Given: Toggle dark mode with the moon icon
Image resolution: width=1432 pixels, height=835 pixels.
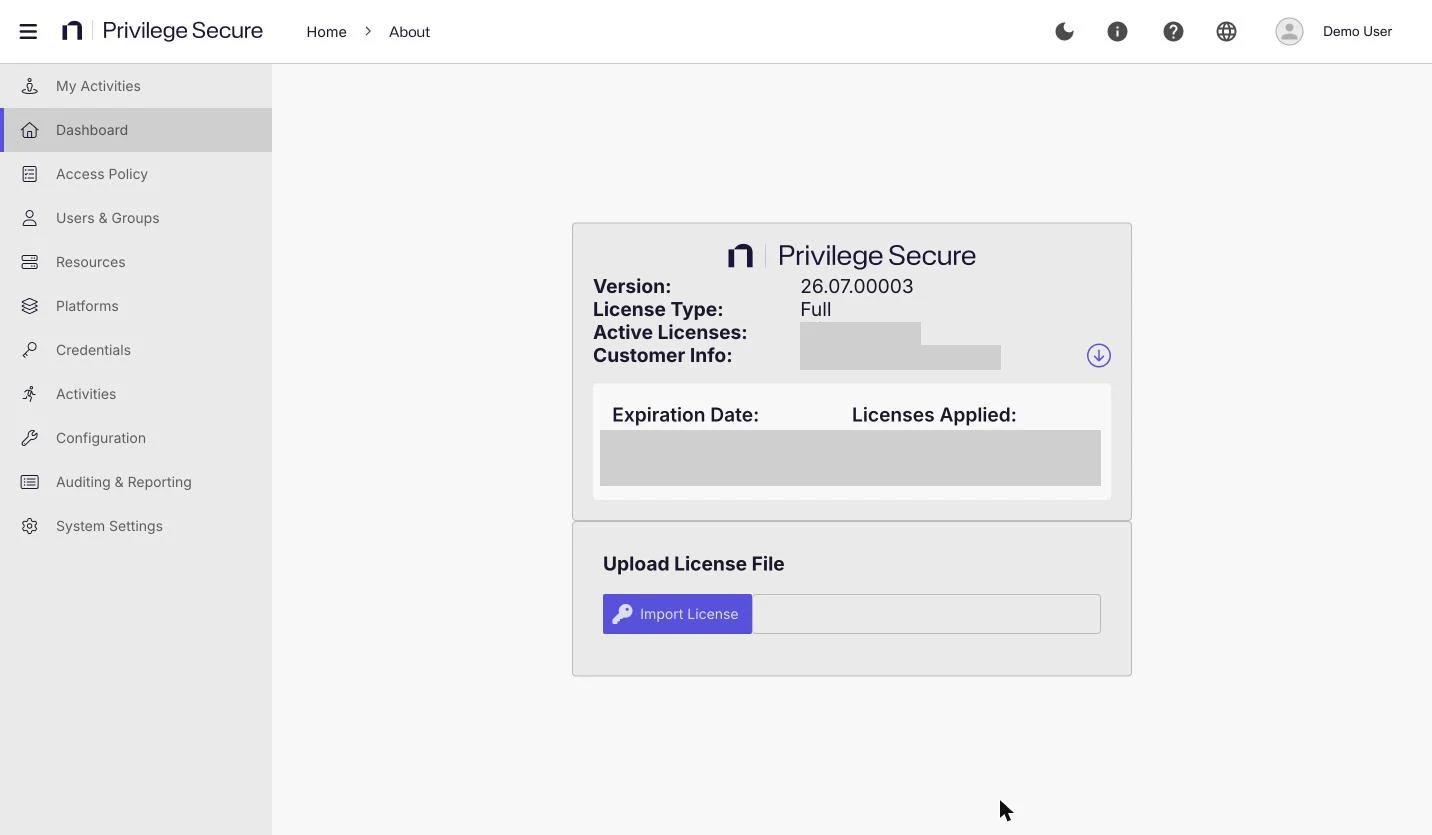Looking at the screenshot, I should [1064, 31].
